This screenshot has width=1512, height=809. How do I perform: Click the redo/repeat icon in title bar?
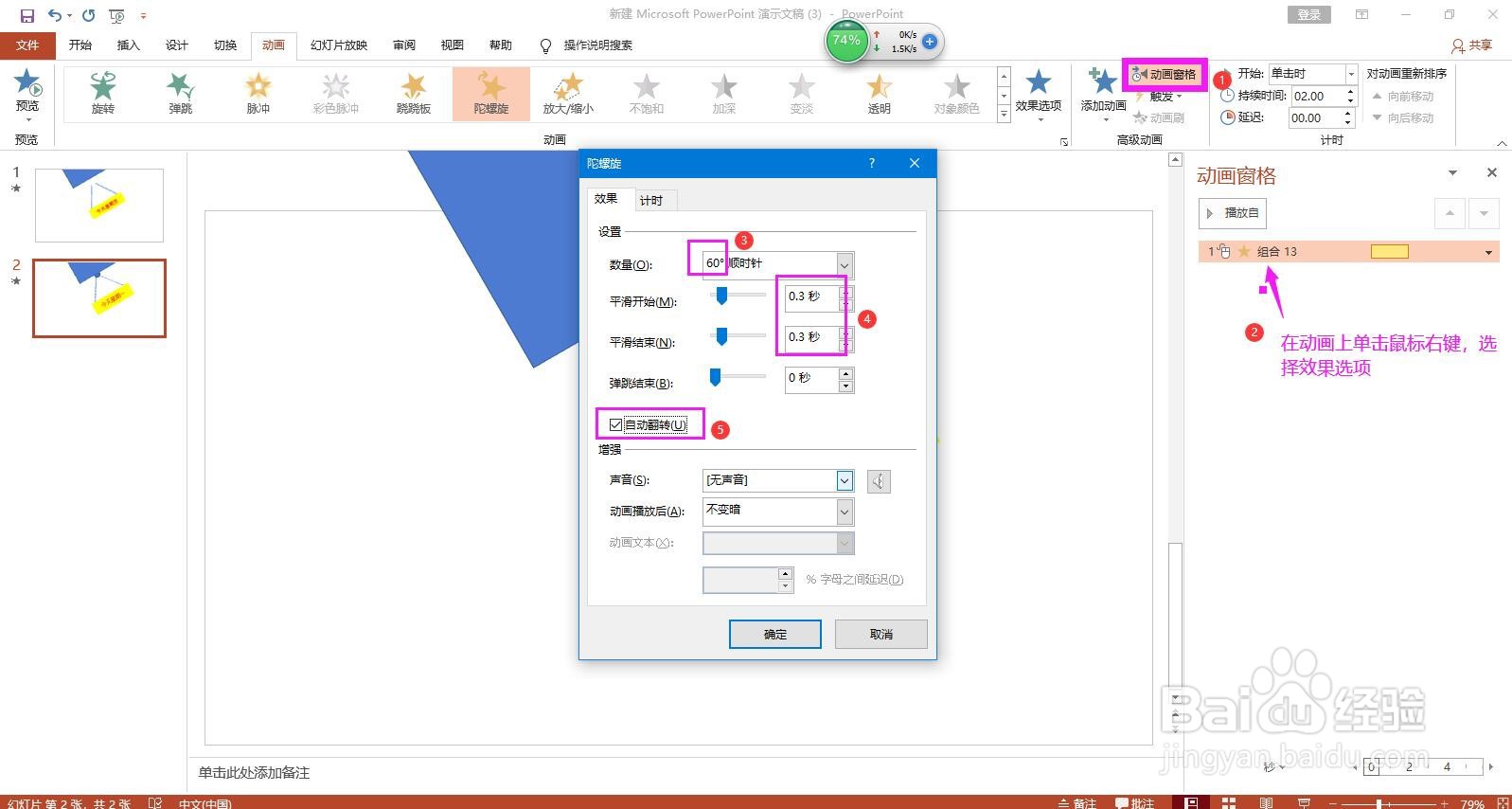point(88,15)
